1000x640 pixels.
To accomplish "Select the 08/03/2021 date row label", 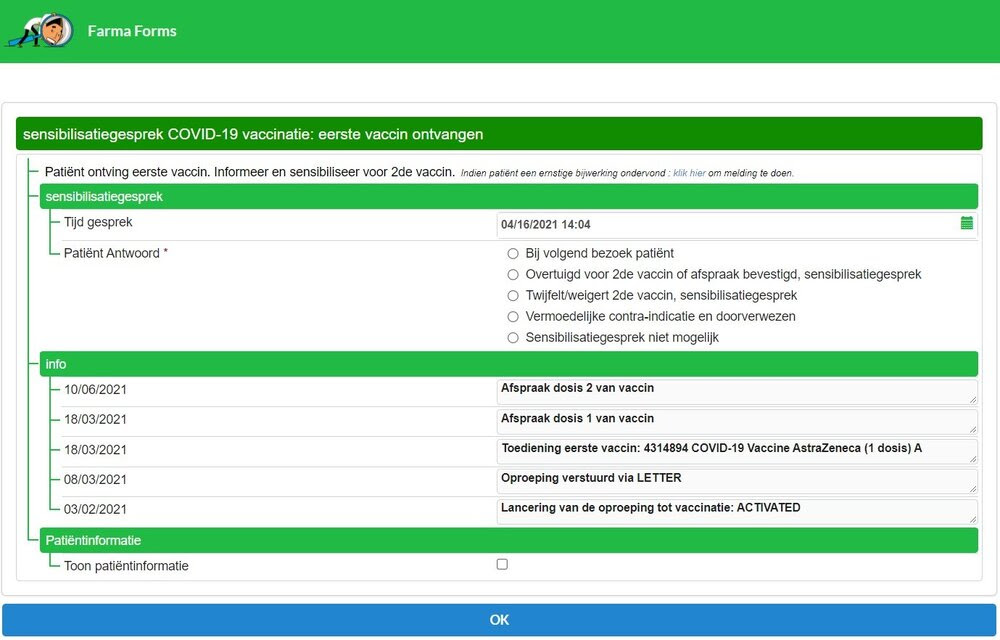I will [95, 479].
